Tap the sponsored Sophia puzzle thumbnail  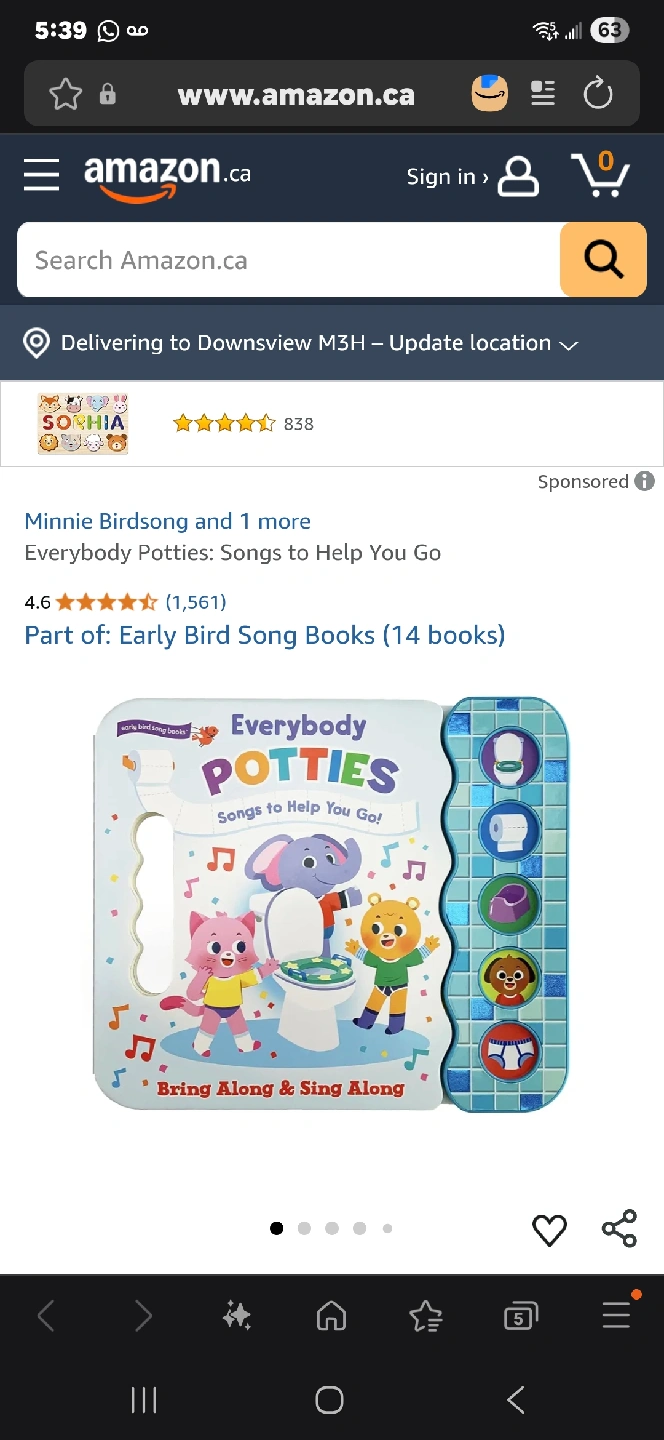[83, 424]
